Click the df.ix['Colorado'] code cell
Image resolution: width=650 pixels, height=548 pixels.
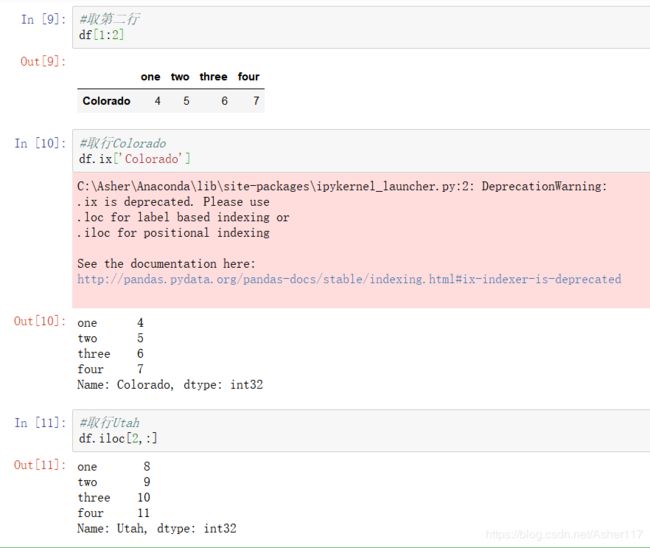coord(361,151)
